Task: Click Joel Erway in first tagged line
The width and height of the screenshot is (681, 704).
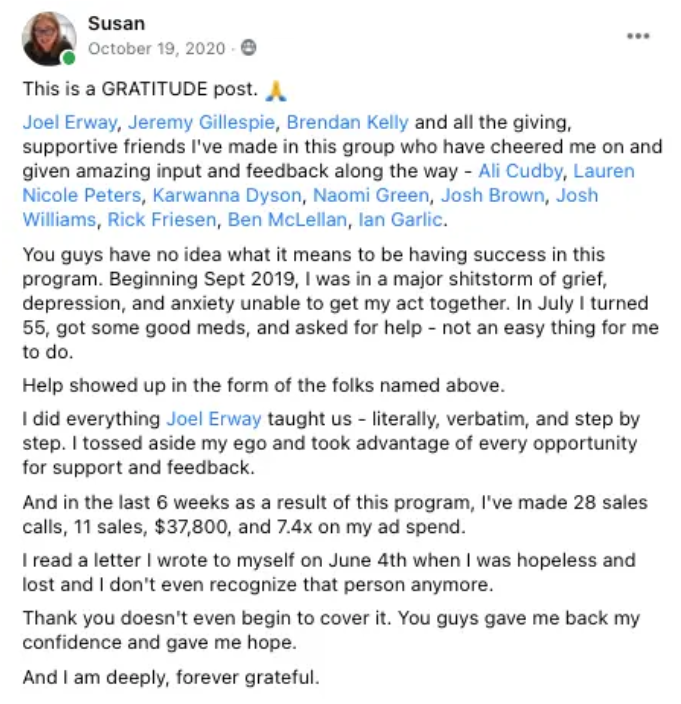Action: [70, 122]
